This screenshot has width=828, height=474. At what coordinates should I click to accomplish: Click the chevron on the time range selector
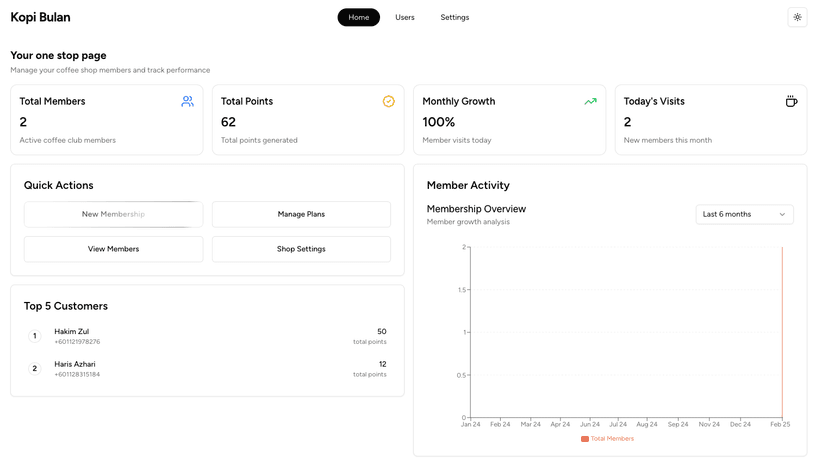point(782,214)
